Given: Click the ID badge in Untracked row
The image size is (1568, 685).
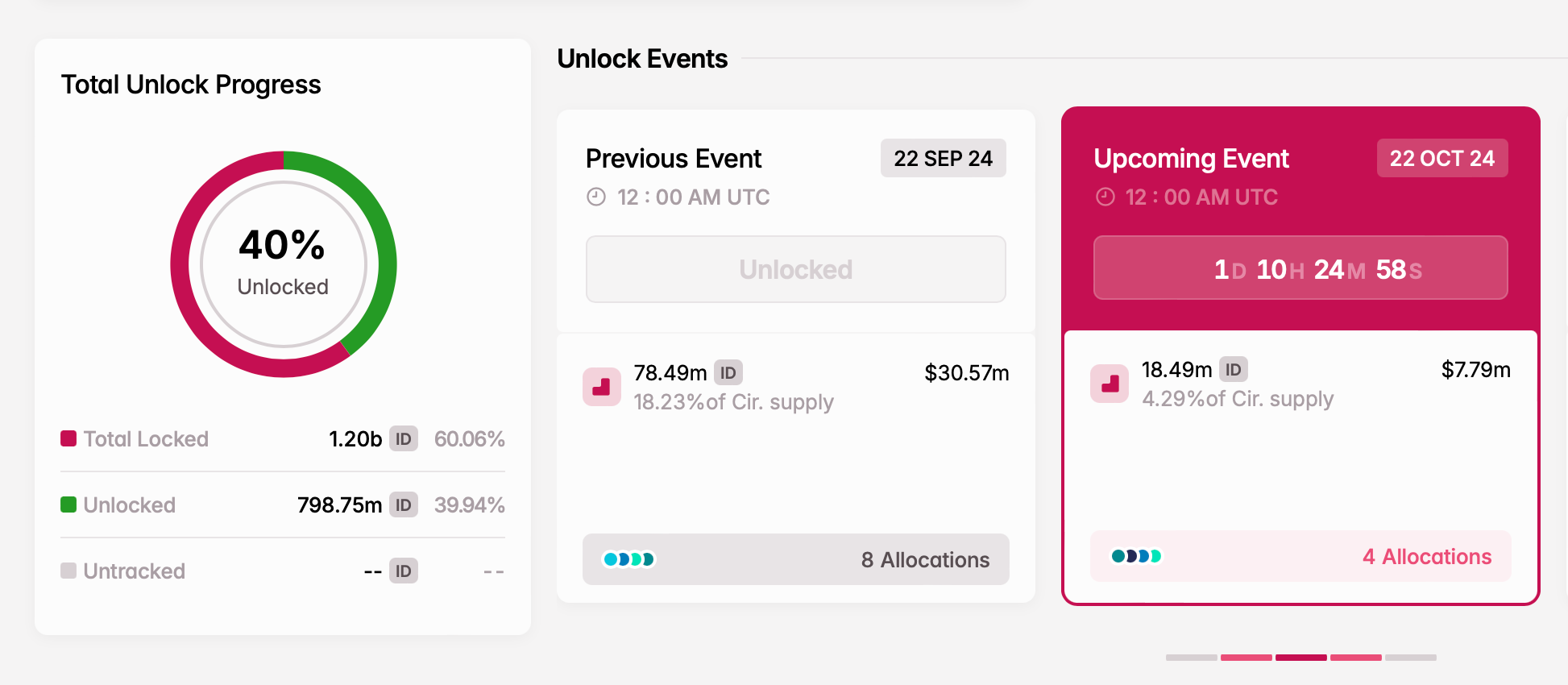Looking at the screenshot, I should tap(404, 571).
